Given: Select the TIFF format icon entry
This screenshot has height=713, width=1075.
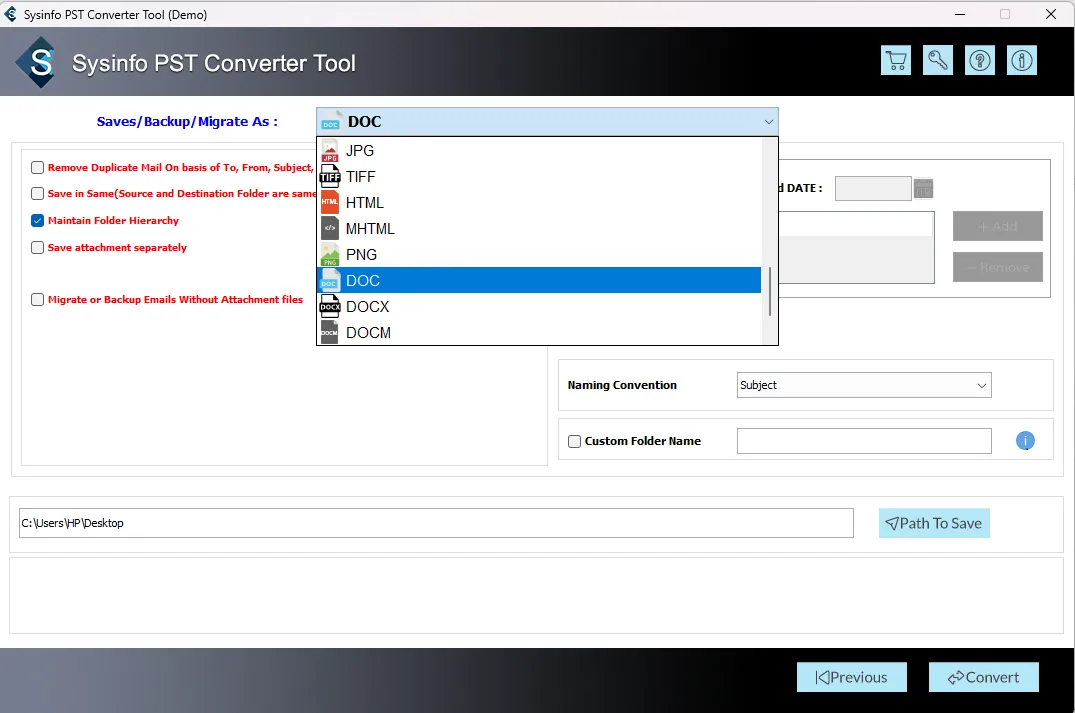Looking at the screenshot, I should pyautogui.click(x=330, y=177).
